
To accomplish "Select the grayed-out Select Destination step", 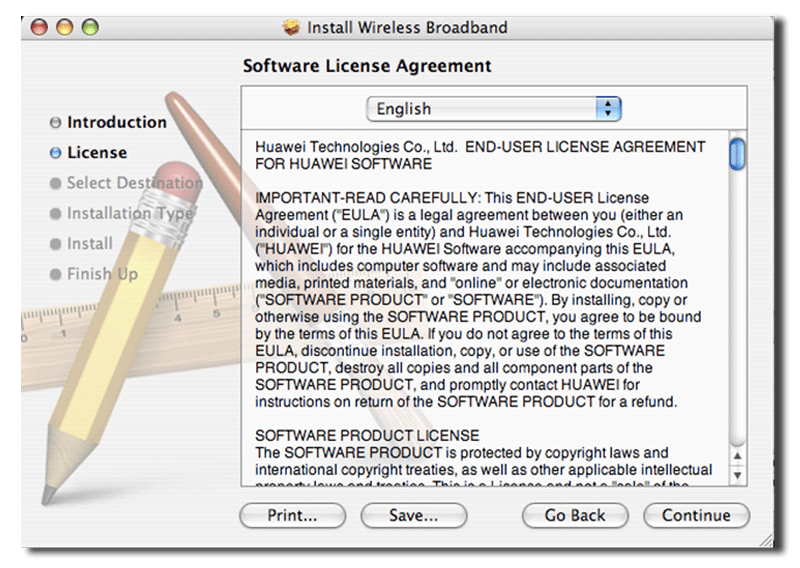I will pos(133,183).
